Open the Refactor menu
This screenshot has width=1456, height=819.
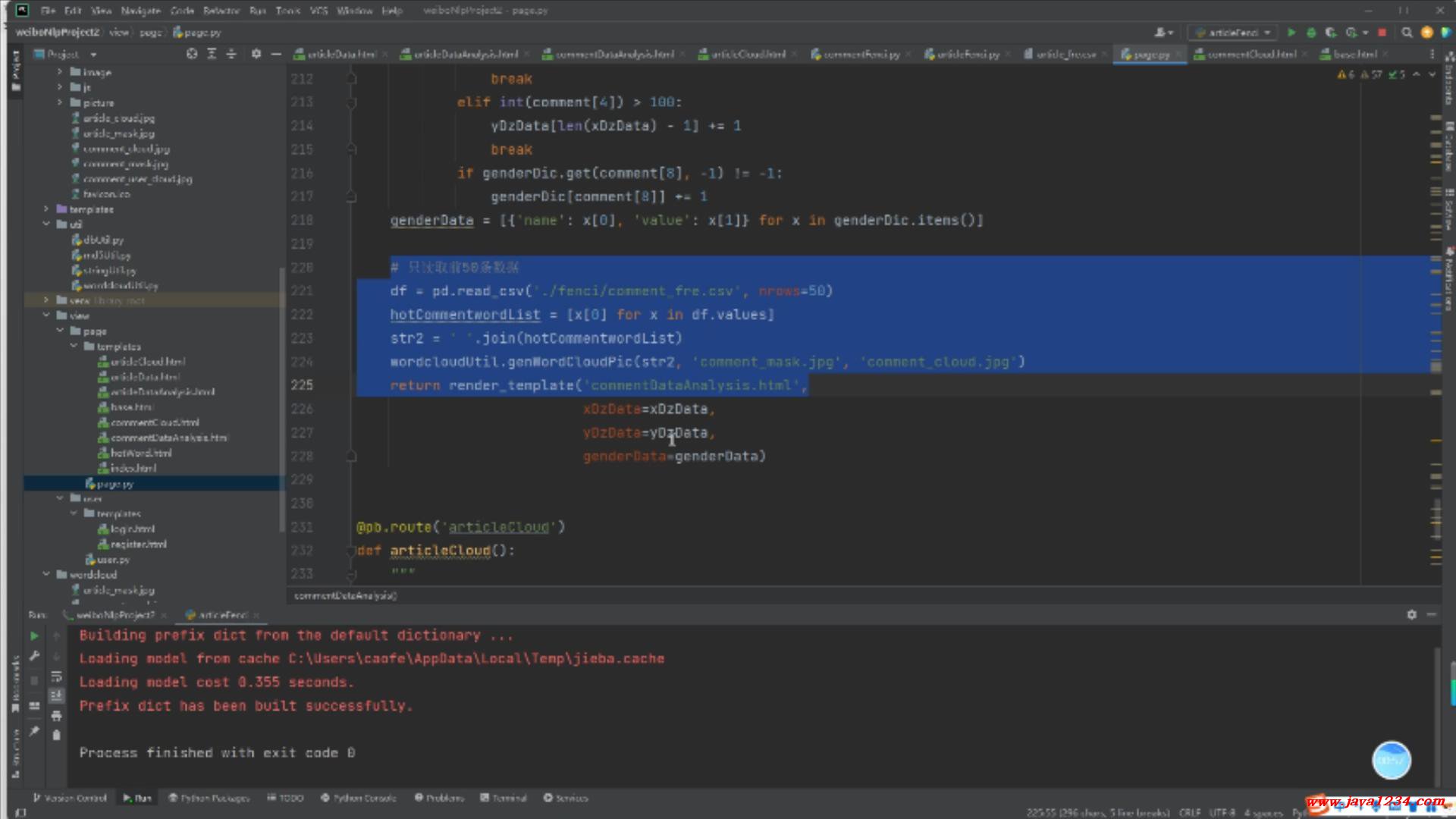coord(221,11)
